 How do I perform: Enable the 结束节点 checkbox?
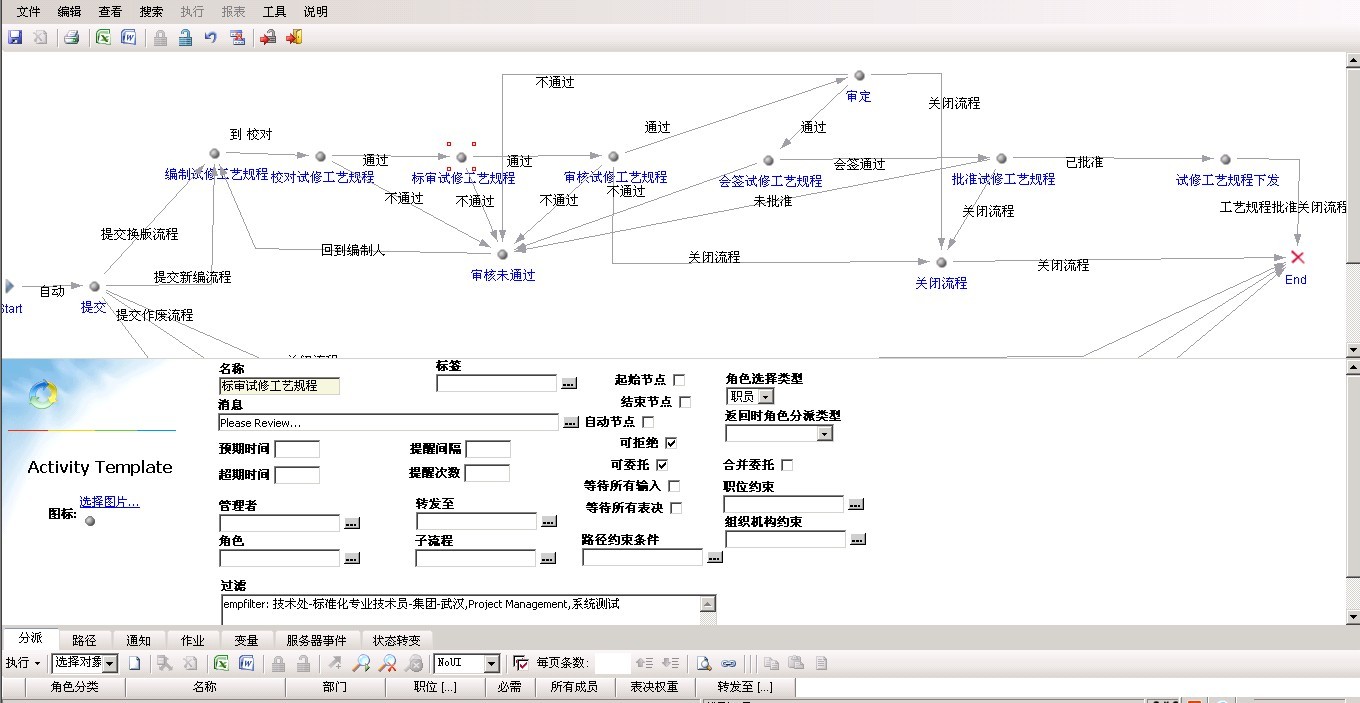point(685,402)
